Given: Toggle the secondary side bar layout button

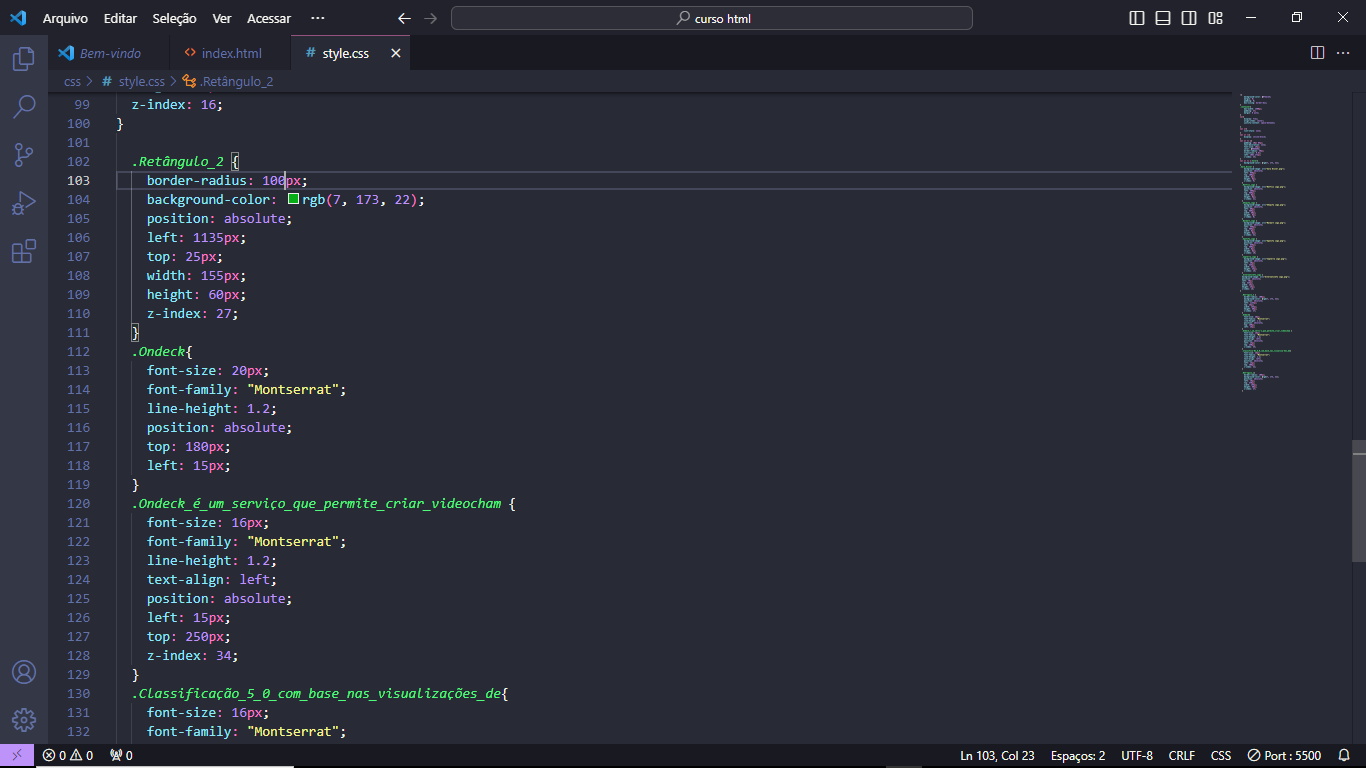Looking at the screenshot, I should pyautogui.click(x=1189, y=18).
